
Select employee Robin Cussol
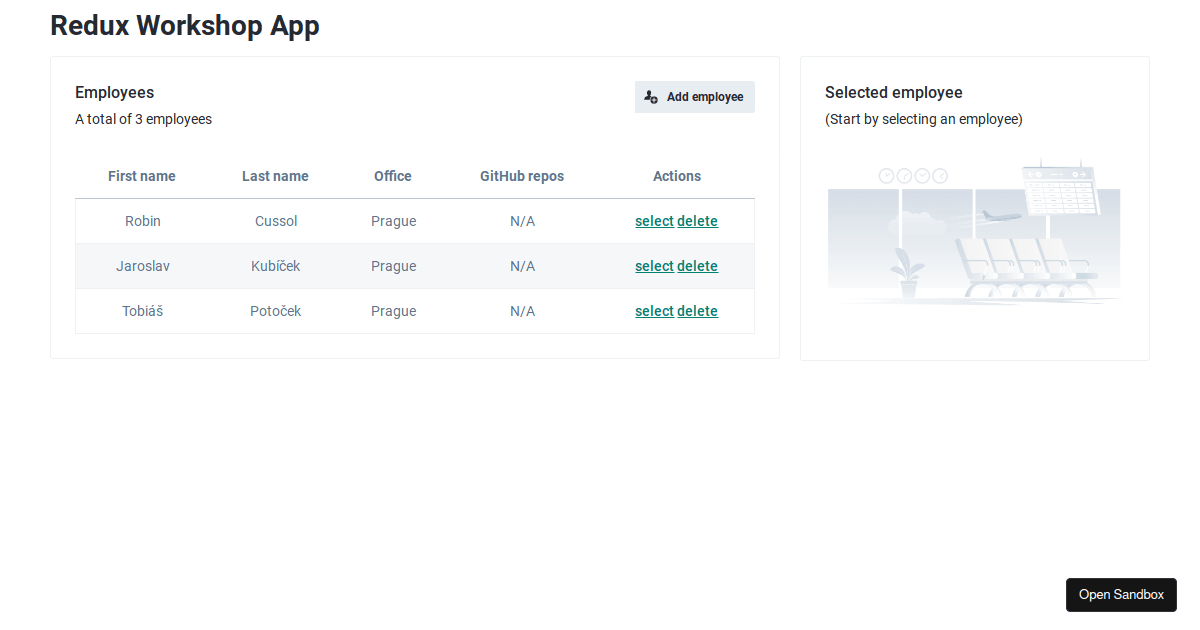pos(654,221)
